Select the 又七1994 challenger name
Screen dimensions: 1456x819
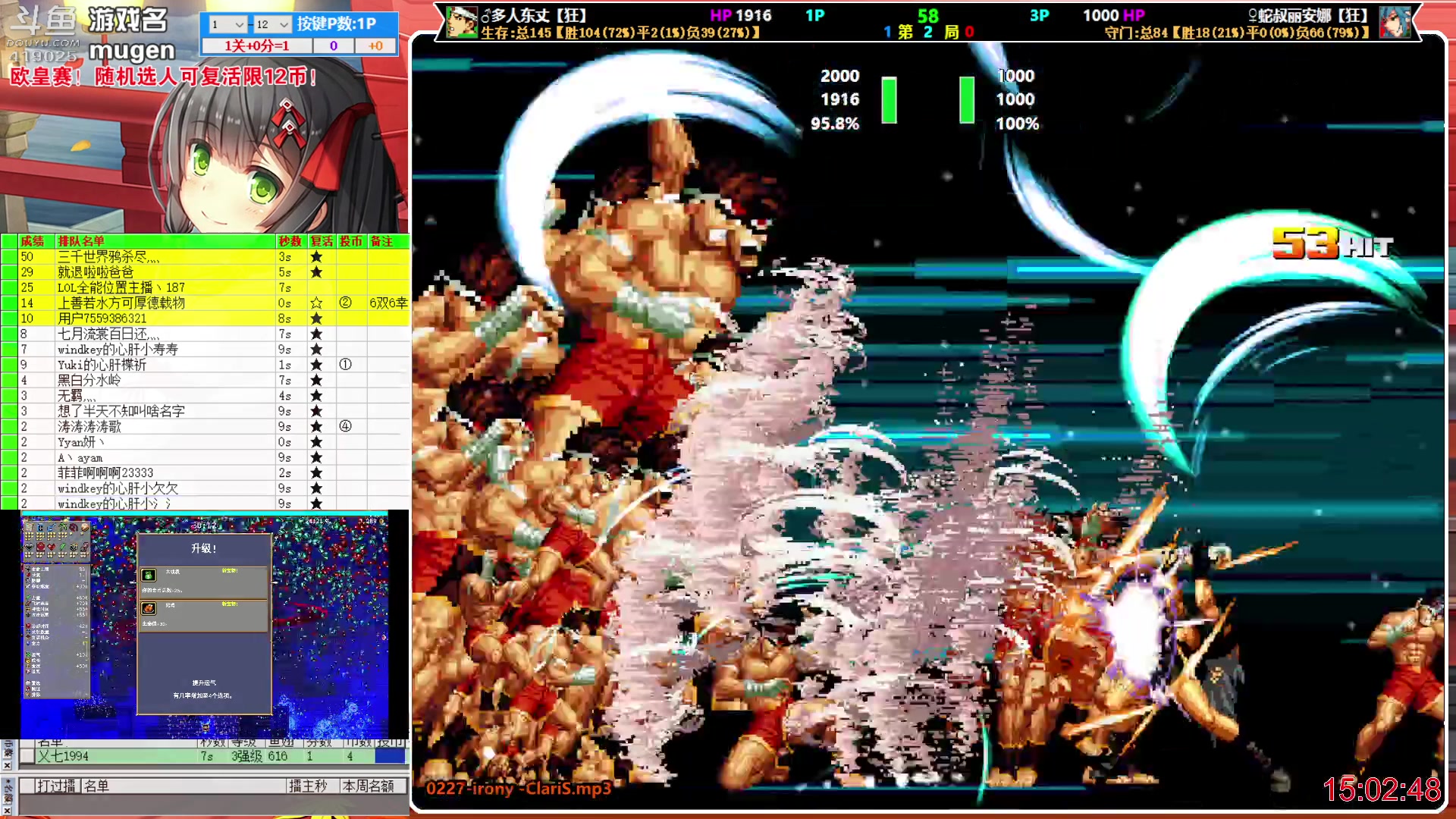(x=63, y=756)
